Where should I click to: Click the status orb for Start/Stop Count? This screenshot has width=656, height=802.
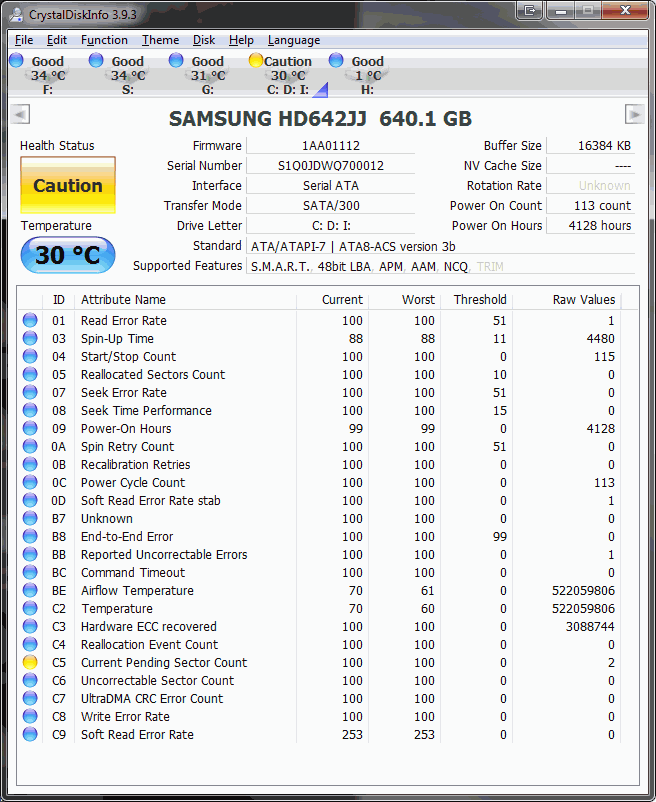point(30,356)
